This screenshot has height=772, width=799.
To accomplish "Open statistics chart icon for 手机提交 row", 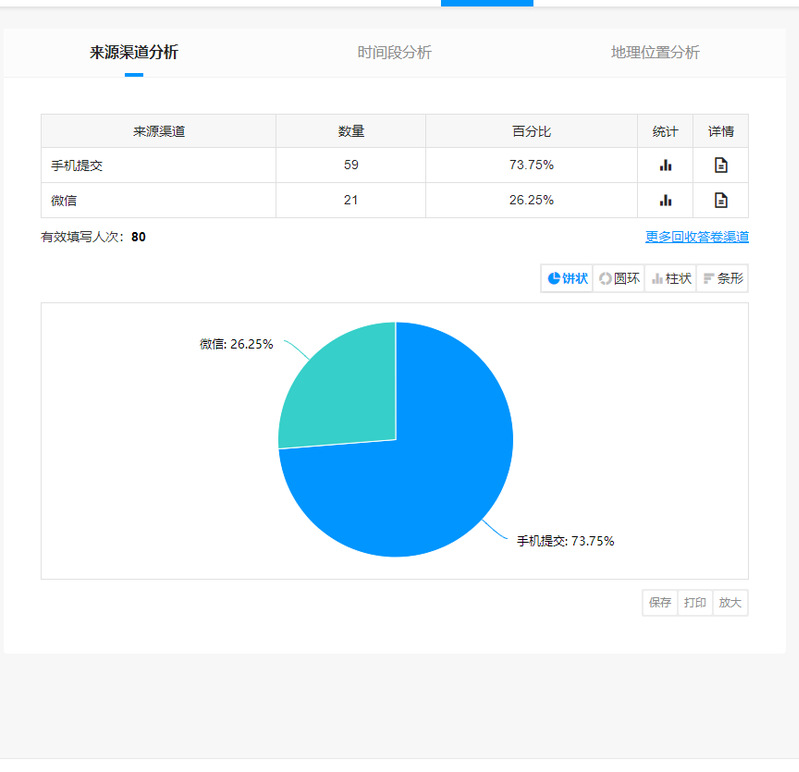I will coord(665,165).
